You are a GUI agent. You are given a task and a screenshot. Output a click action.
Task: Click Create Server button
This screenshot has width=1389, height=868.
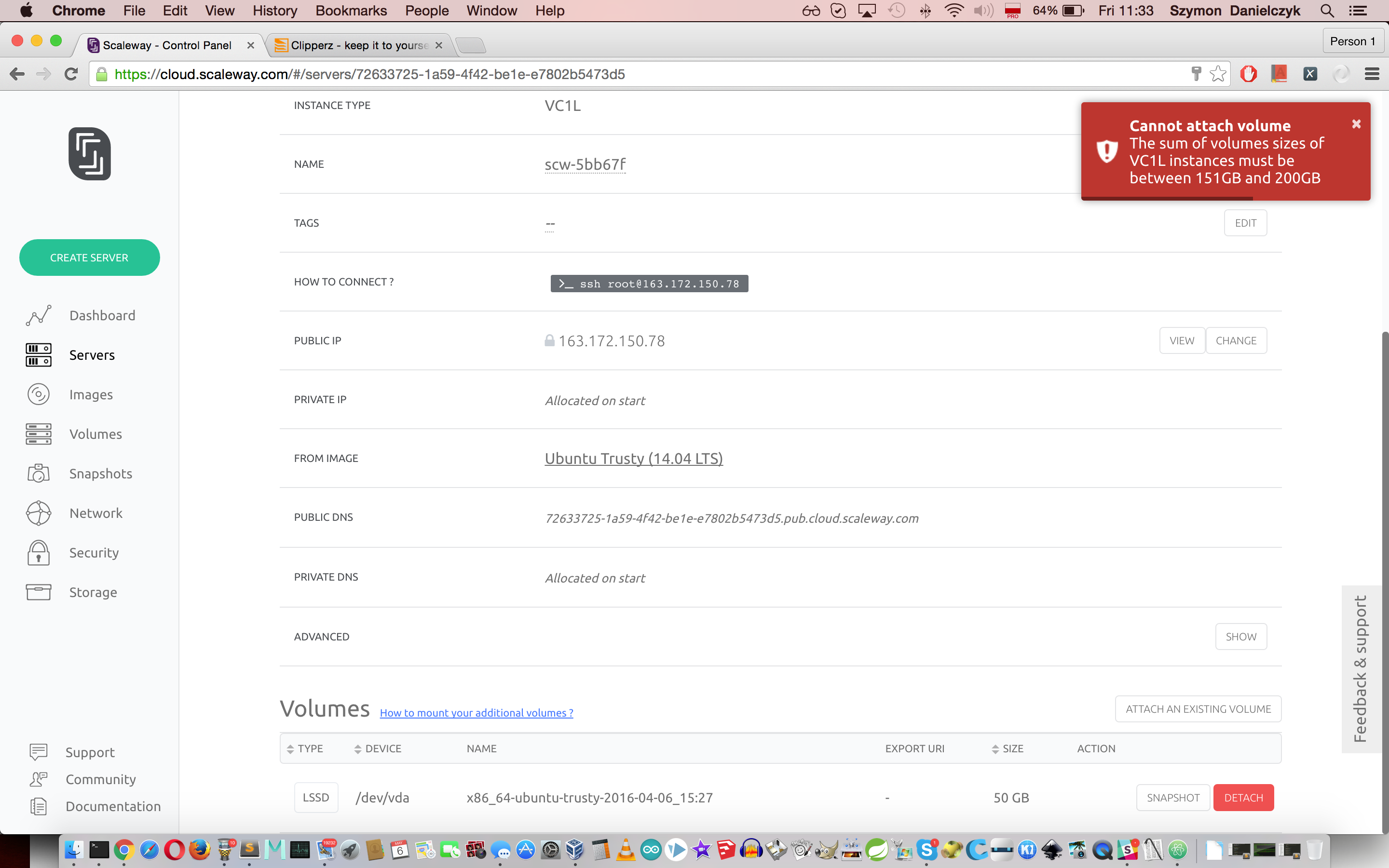[x=90, y=258]
